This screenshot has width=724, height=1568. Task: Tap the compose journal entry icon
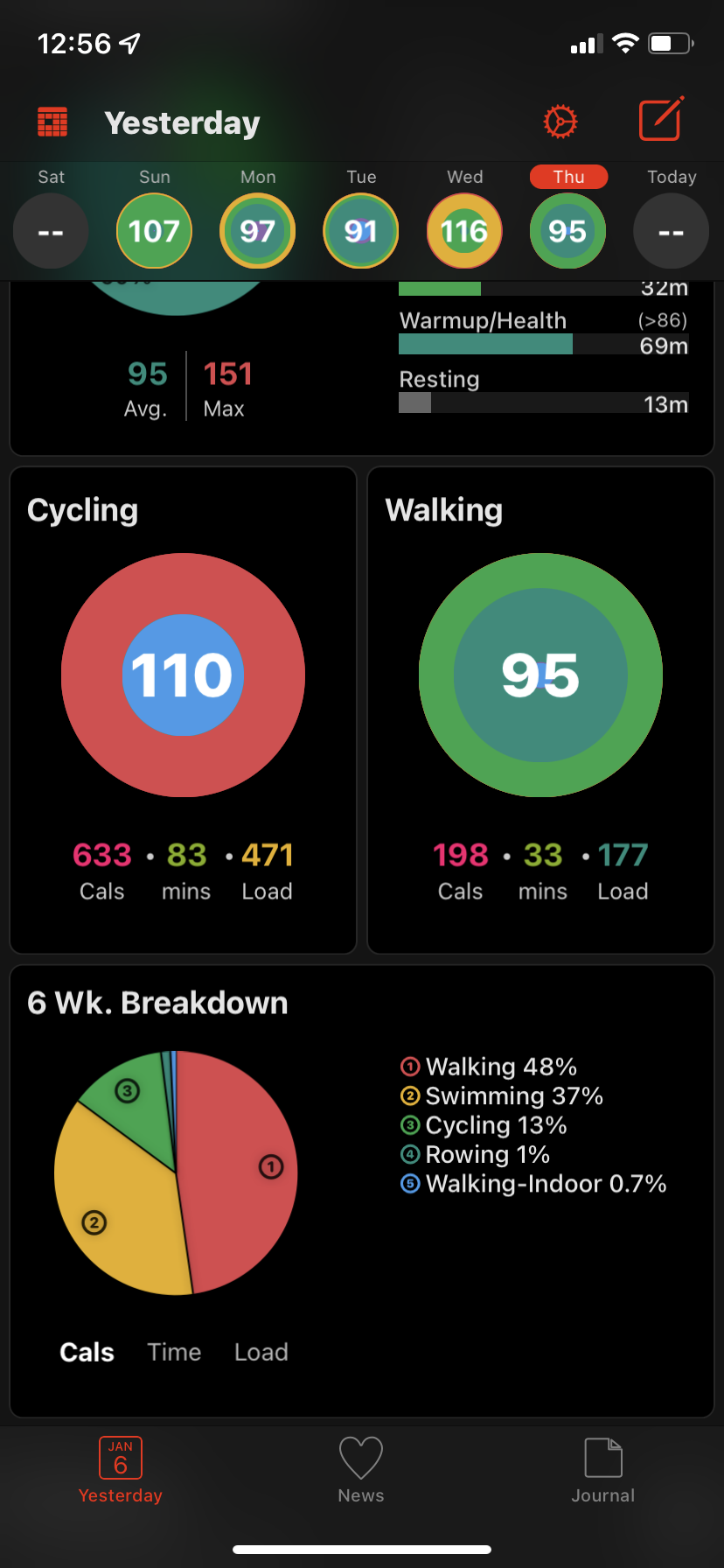click(661, 119)
